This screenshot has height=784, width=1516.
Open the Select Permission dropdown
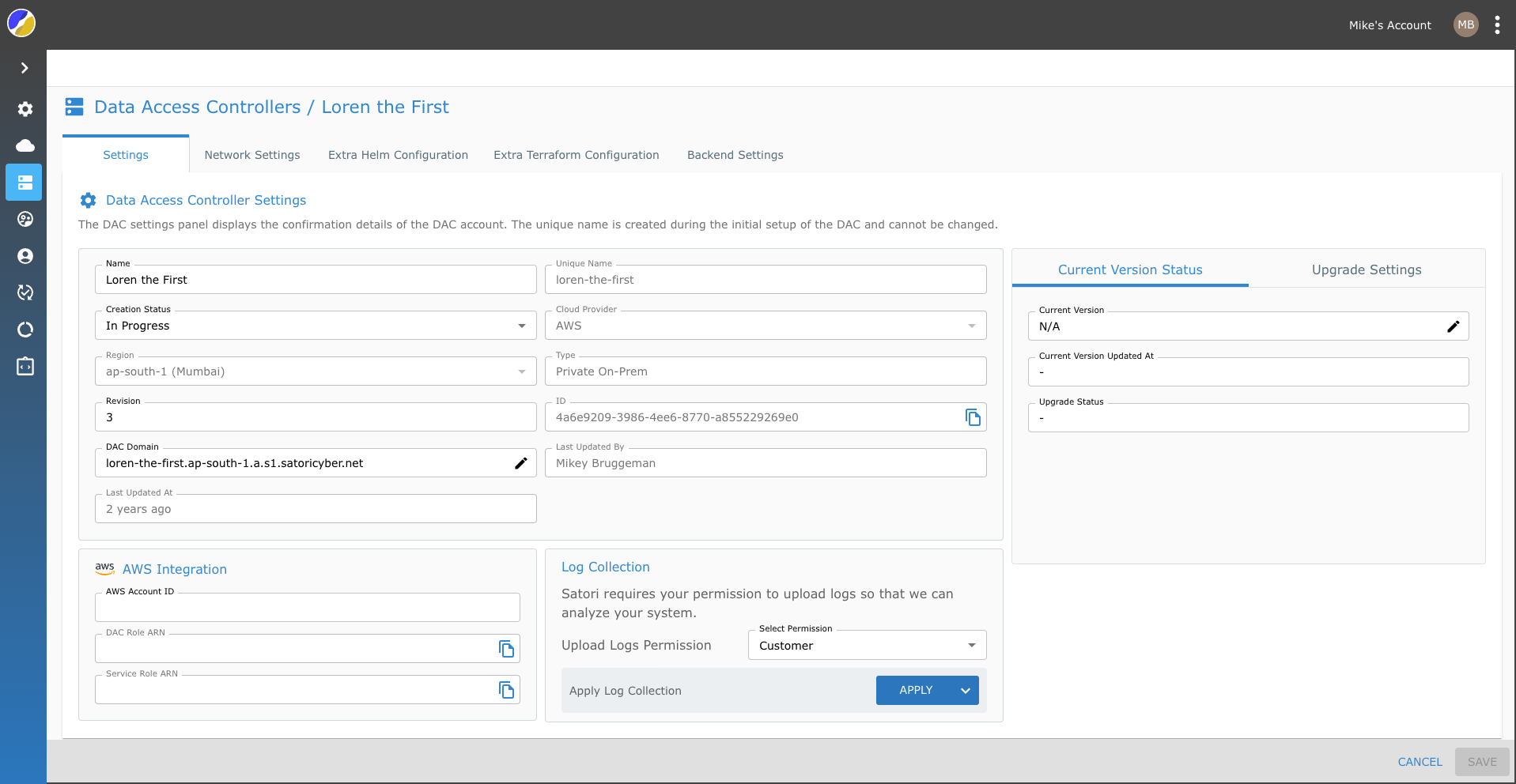867,646
